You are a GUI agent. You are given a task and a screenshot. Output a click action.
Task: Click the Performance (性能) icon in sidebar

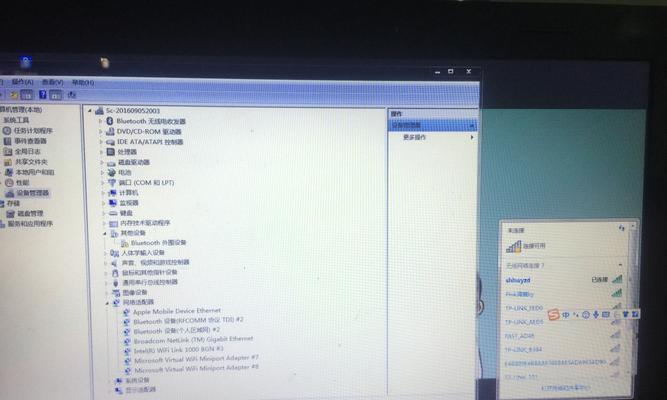point(9,183)
